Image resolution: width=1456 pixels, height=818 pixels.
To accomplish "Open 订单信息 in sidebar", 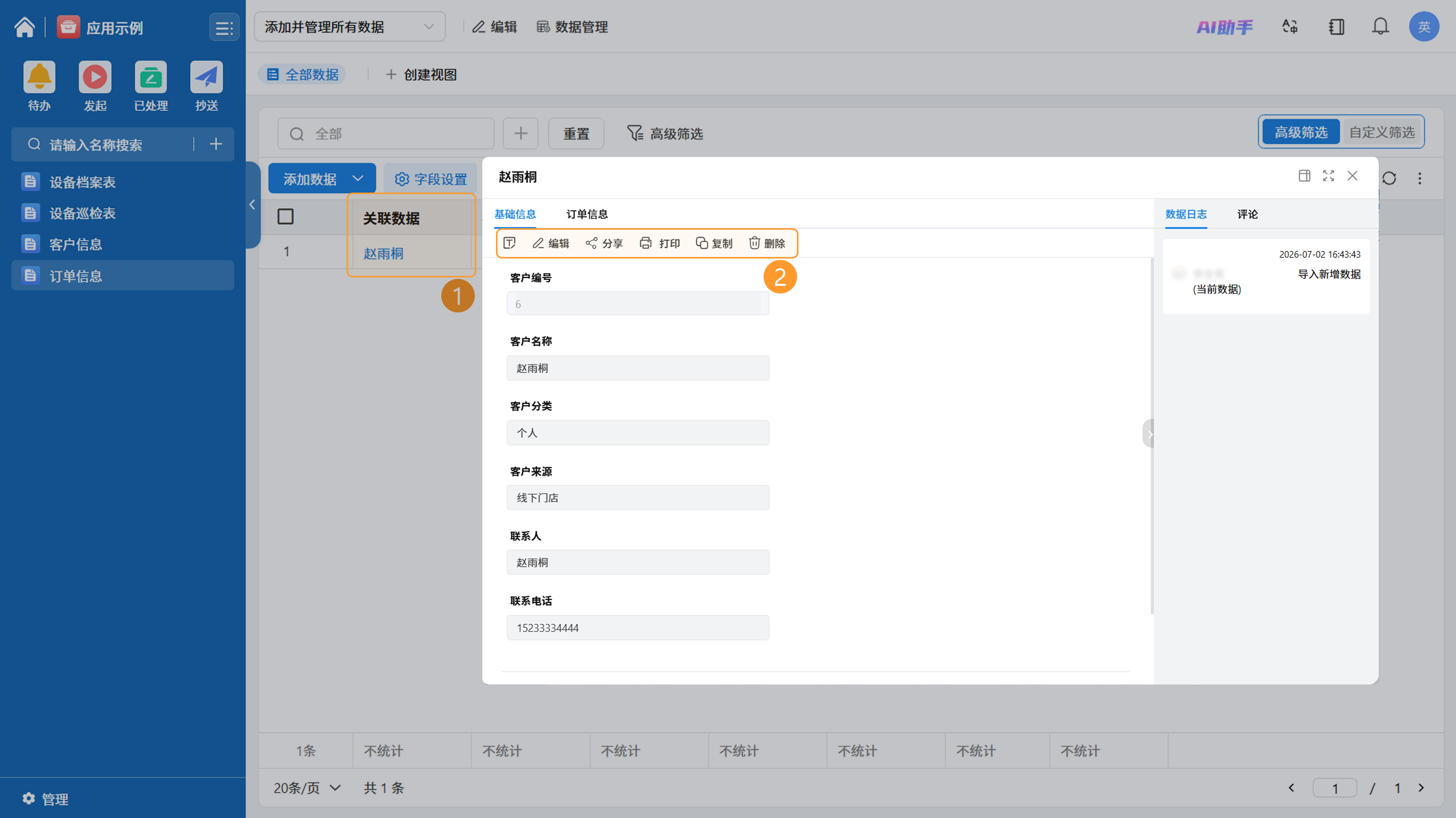I will click(x=122, y=276).
